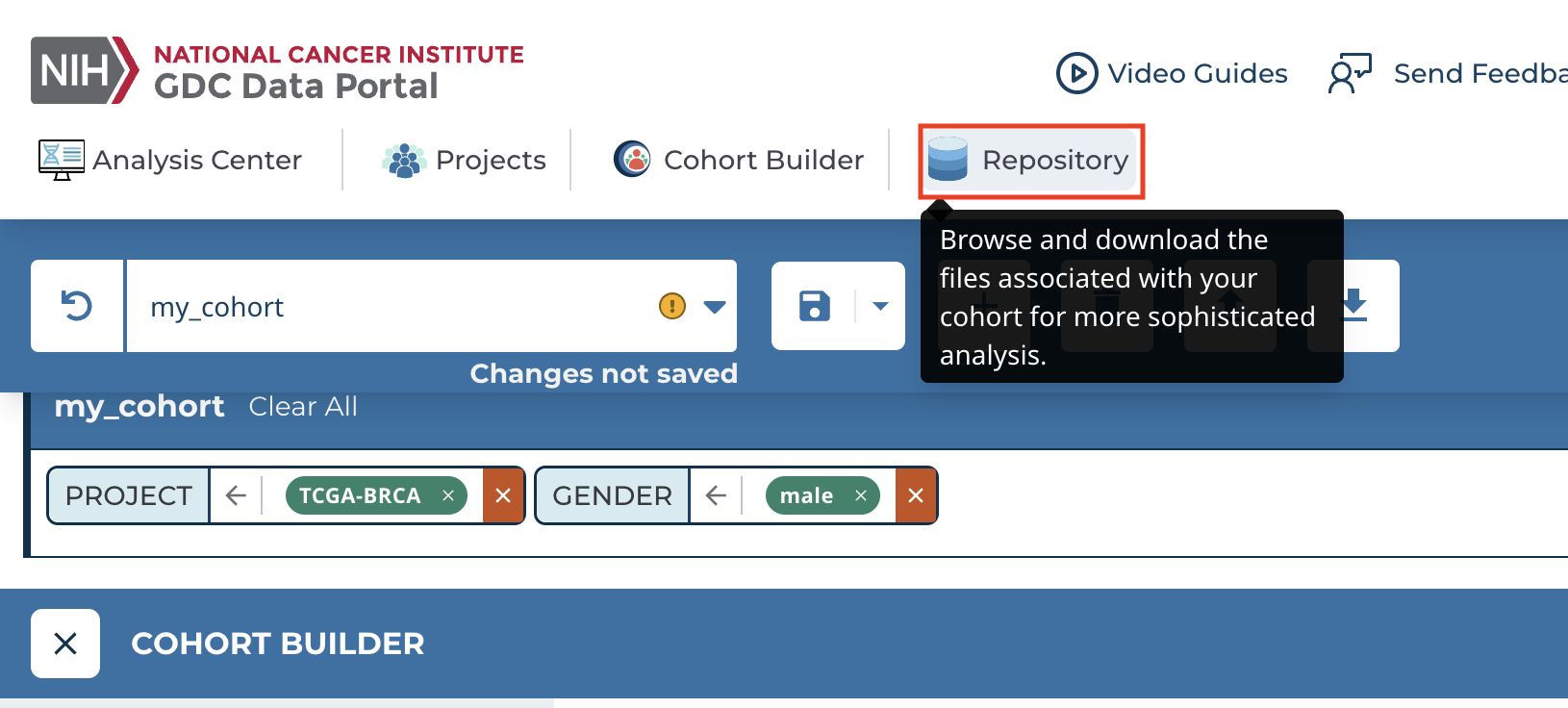Image resolution: width=1568 pixels, height=708 pixels.
Task: Collapse the GENDER filter values arrow
Action: [x=716, y=495]
